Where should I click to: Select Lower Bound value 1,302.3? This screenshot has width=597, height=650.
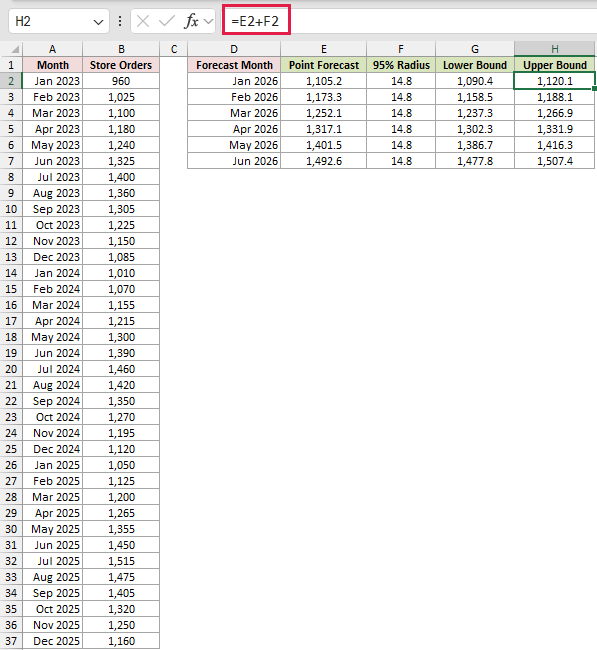click(475, 129)
